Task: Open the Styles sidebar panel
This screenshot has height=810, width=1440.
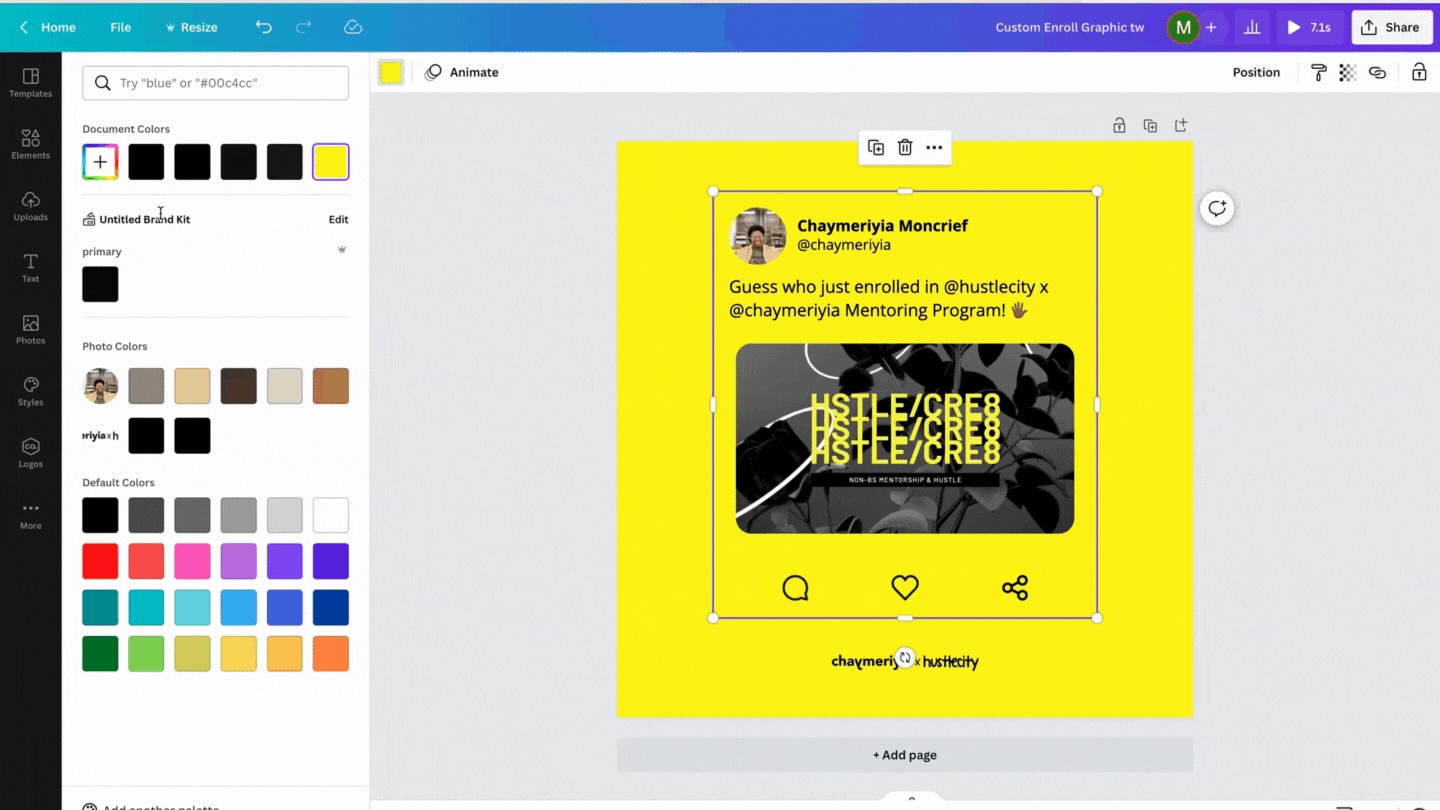Action: click(x=30, y=392)
